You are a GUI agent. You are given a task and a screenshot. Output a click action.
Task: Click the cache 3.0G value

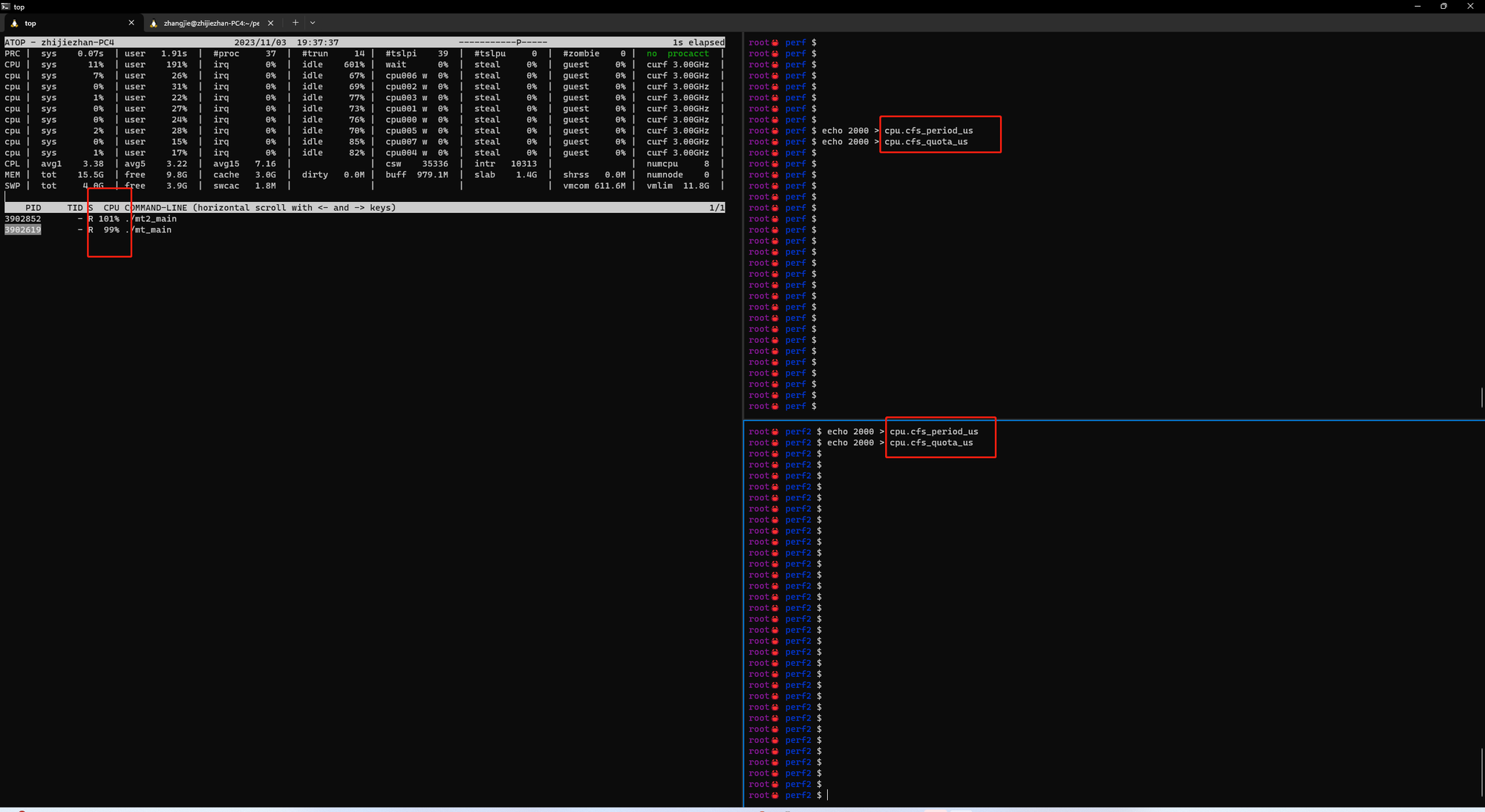tap(244, 175)
